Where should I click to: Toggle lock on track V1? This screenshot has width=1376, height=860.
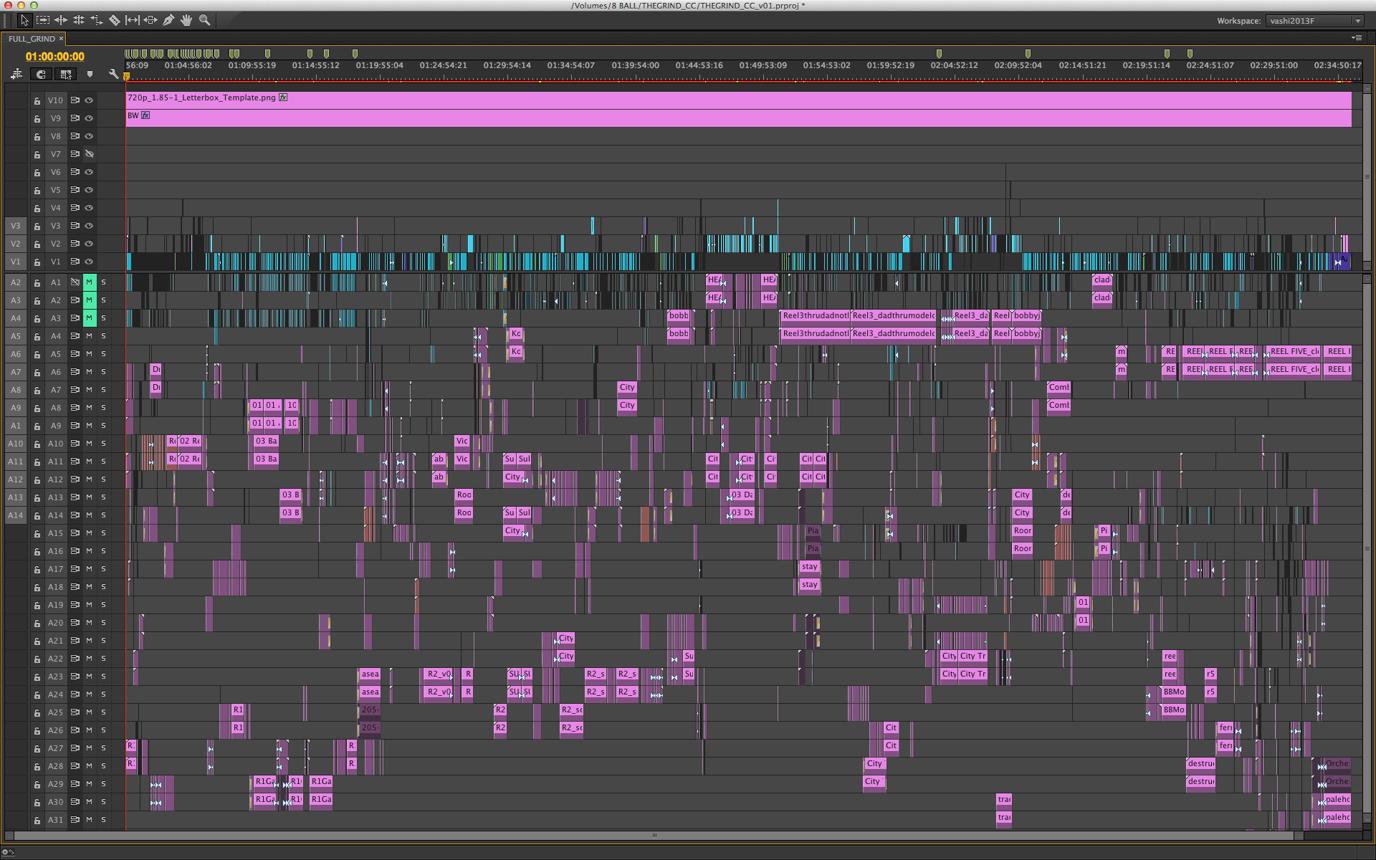(37, 262)
